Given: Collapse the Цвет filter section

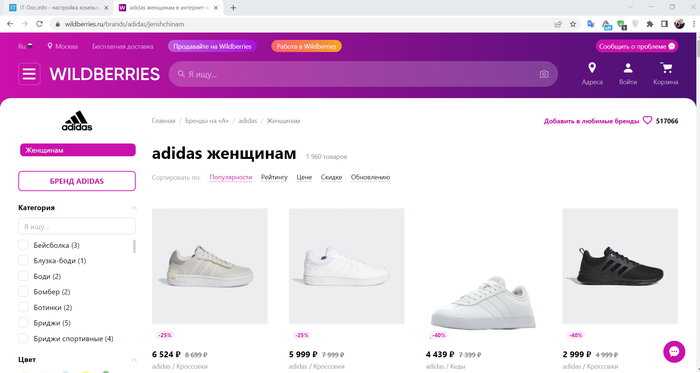Looking at the screenshot, I should pyautogui.click(x=133, y=360).
